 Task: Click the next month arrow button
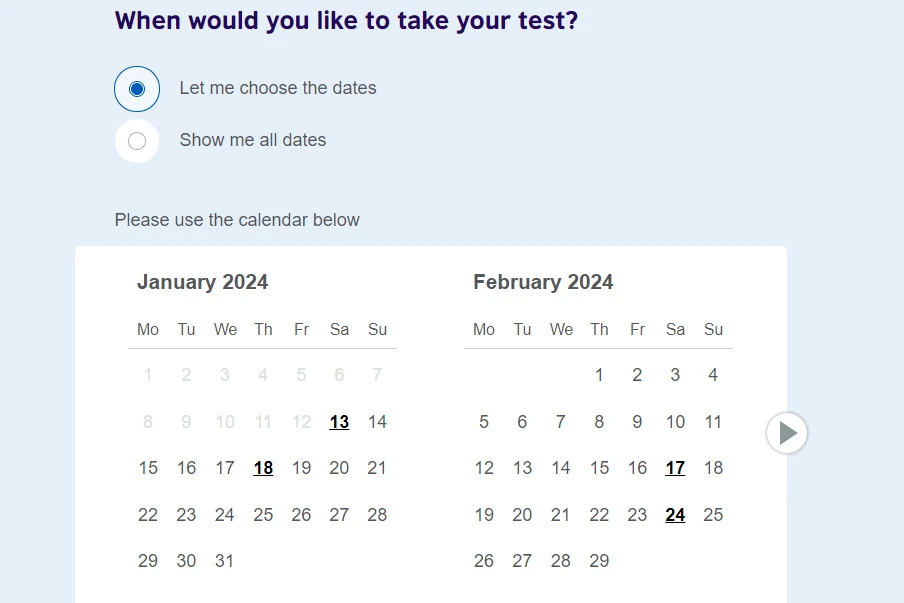coord(787,432)
